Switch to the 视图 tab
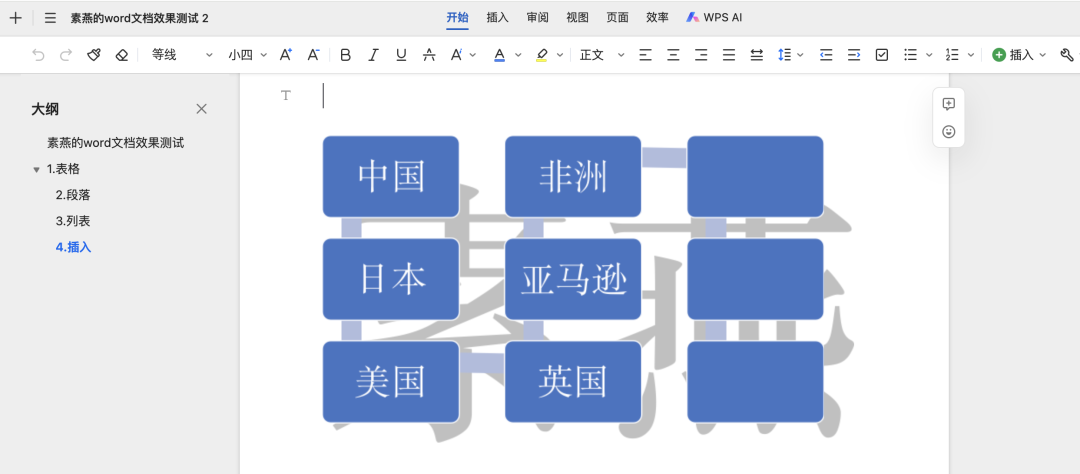Viewport: 1080px width, 474px height. tap(577, 18)
